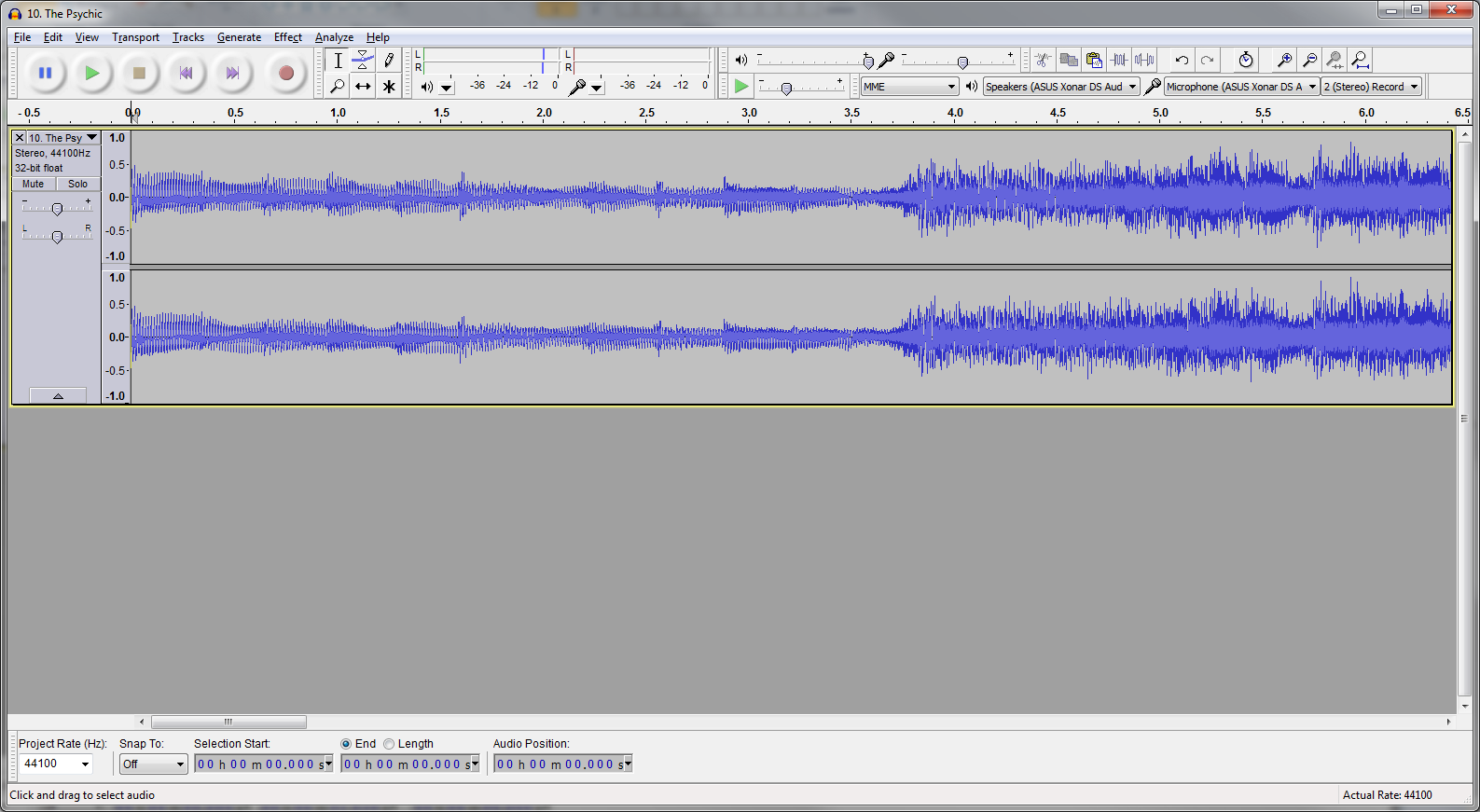Click the Fit Project zoom icon

1361,60
